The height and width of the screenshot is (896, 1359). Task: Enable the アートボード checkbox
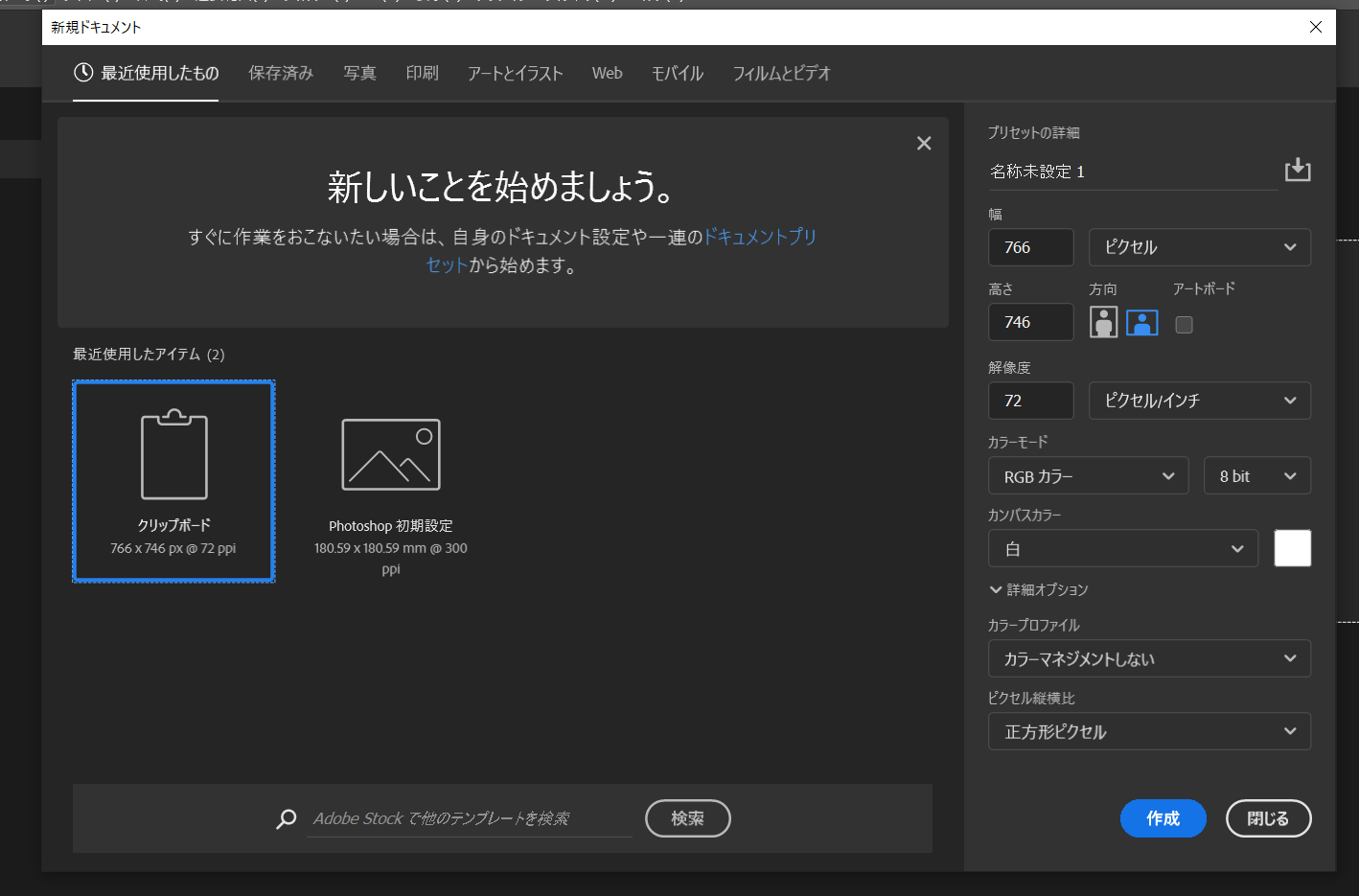[x=1185, y=325]
